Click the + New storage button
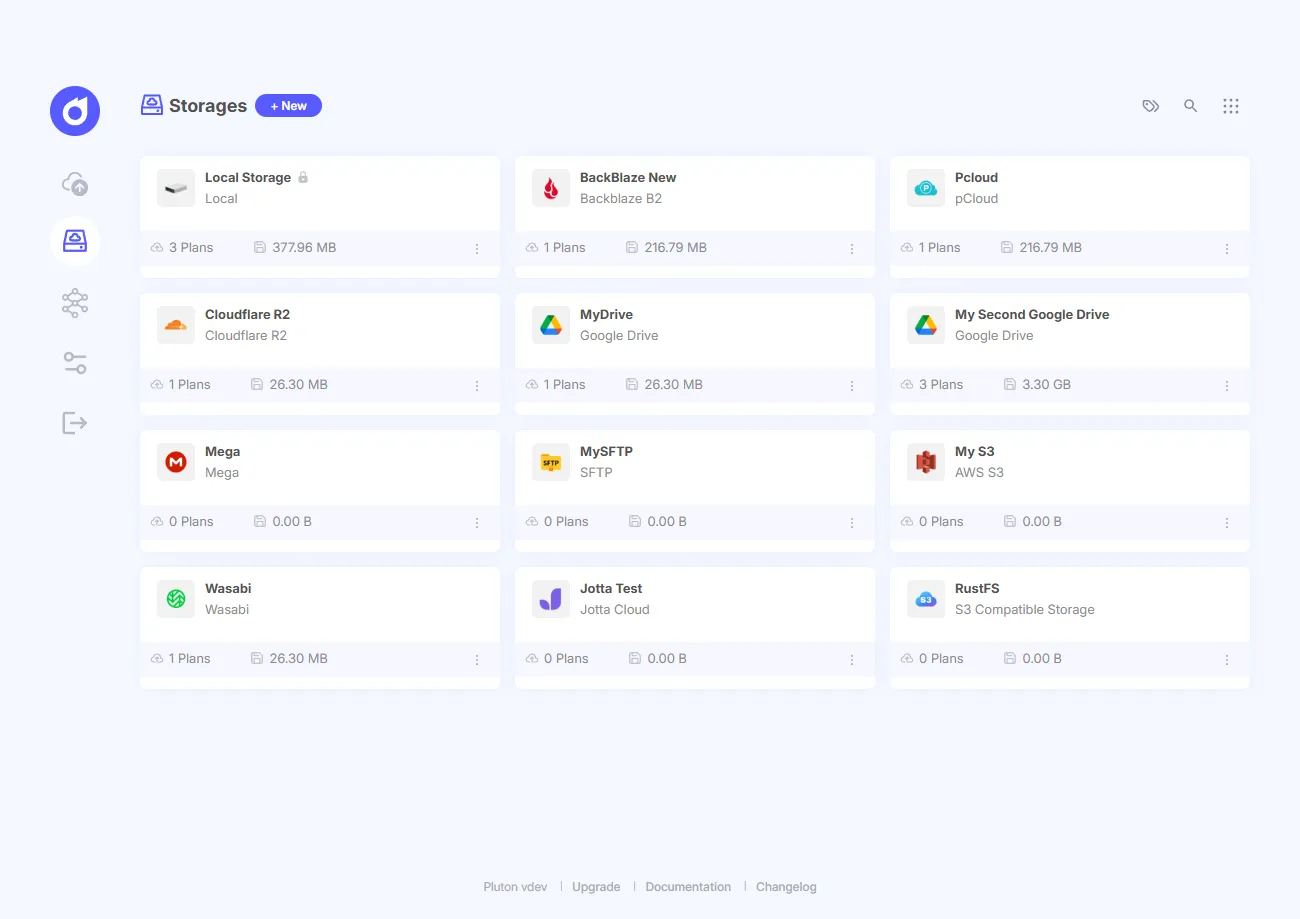1300x919 pixels. 288,106
